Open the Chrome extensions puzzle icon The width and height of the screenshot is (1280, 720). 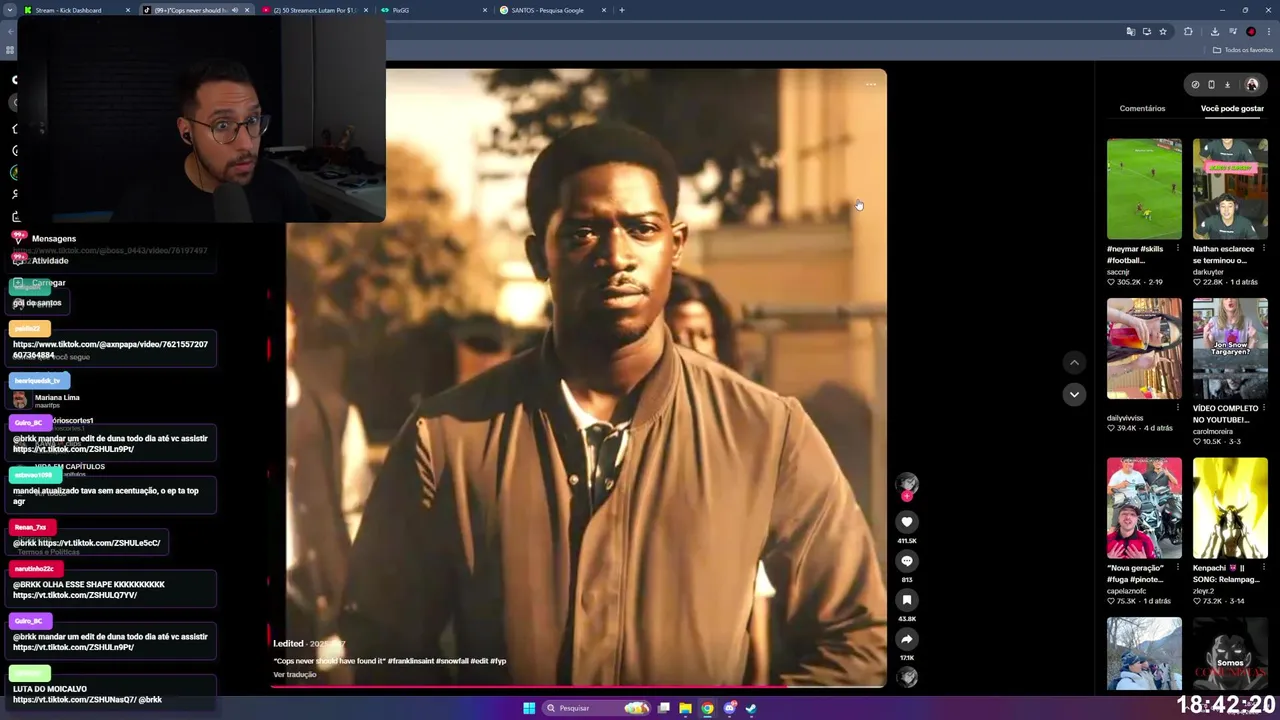(x=1188, y=32)
